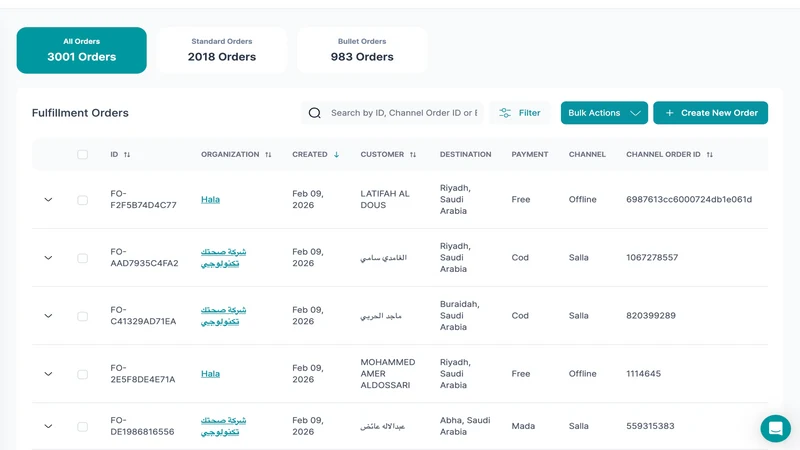
Task: Click the search magnifier icon
Action: click(x=315, y=113)
